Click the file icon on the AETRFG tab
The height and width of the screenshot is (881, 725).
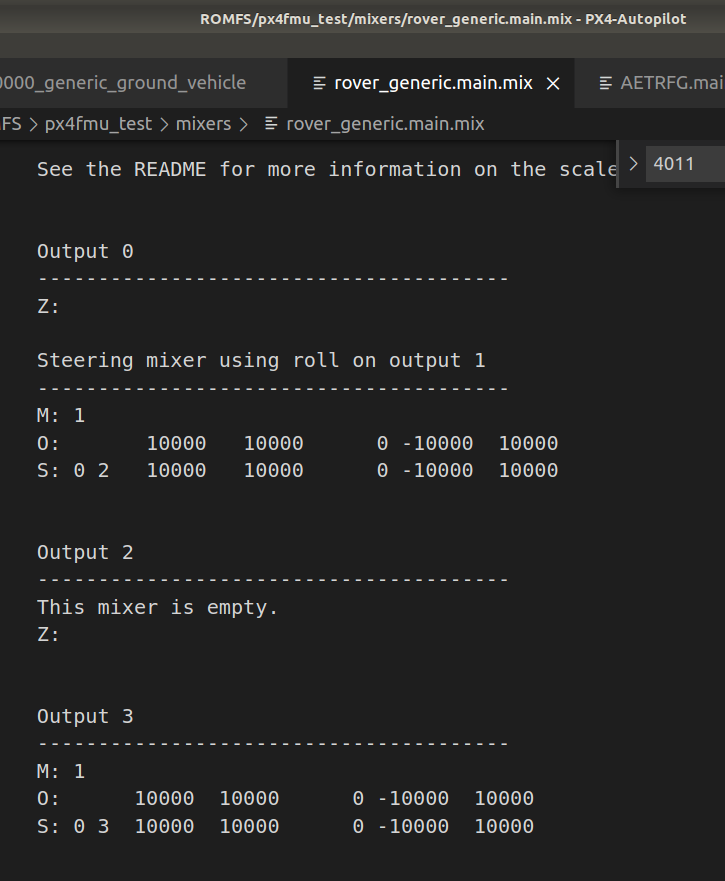pos(605,84)
